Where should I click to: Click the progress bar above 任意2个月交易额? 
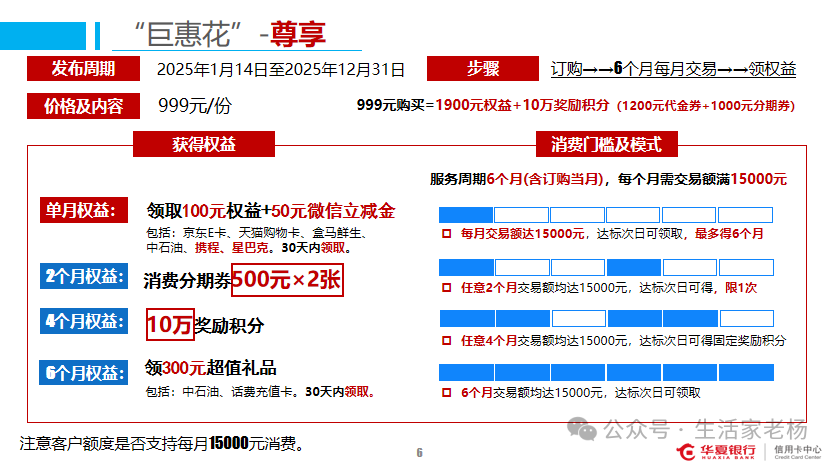(606, 267)
